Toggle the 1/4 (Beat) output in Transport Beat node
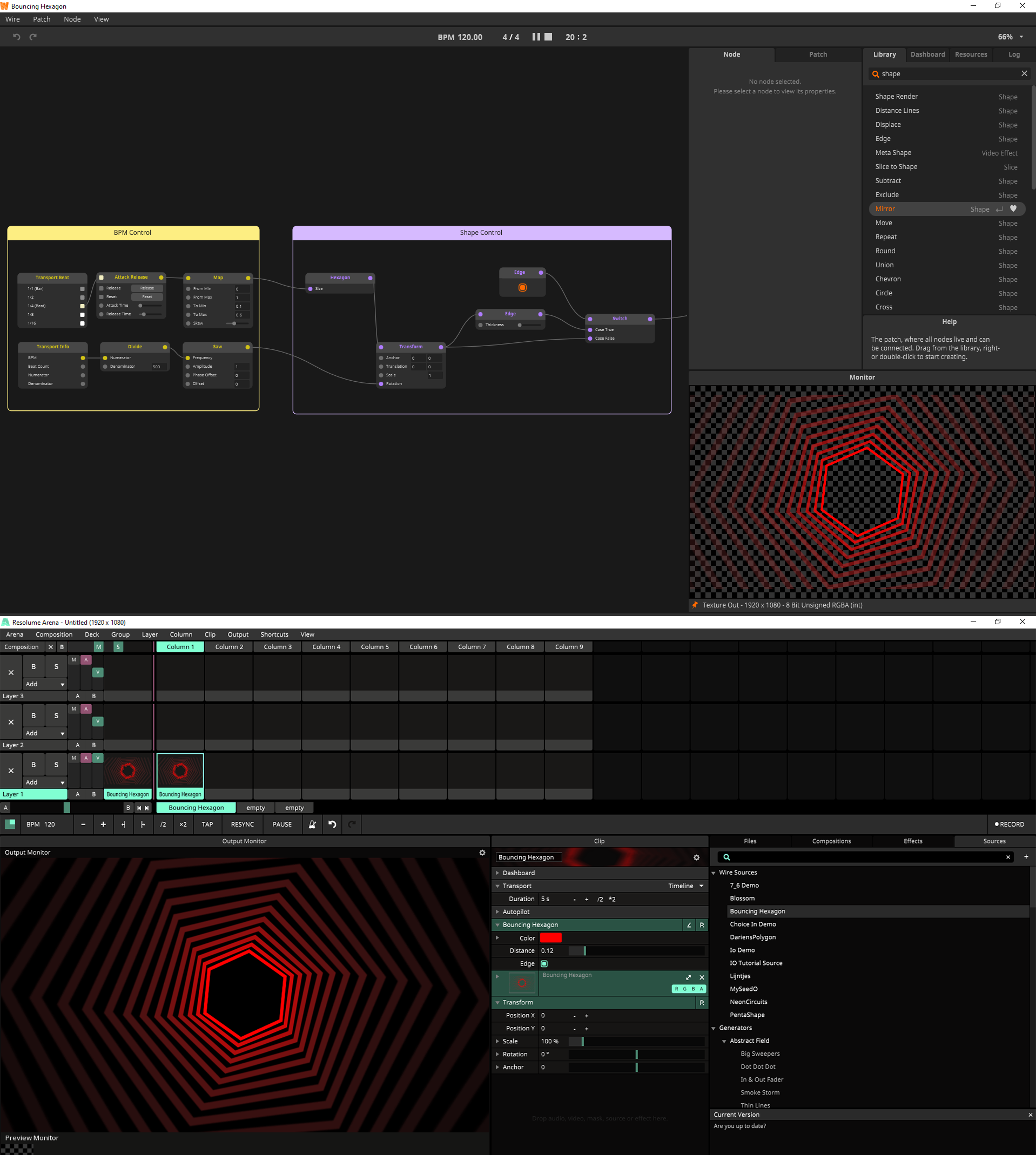 [83, 306]
